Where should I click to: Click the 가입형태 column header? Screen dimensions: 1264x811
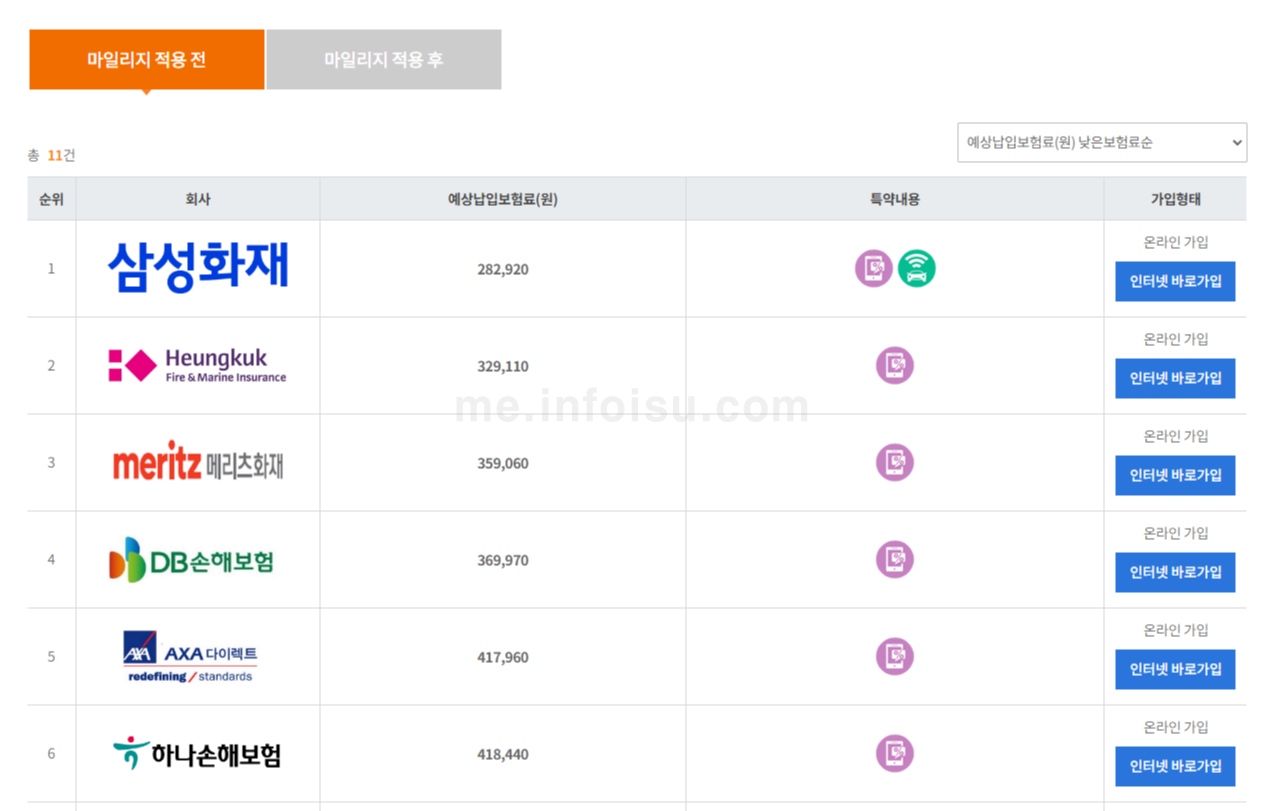pos(1175,199)
